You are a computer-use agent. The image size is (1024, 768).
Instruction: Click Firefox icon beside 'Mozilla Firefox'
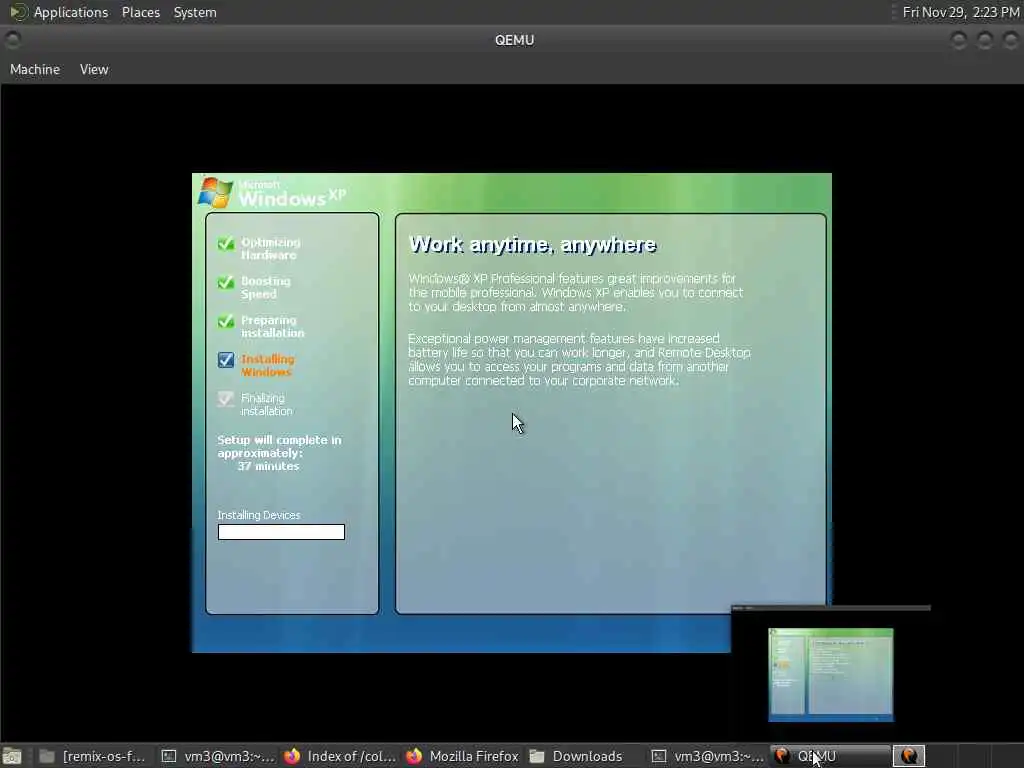coord(414,756)
